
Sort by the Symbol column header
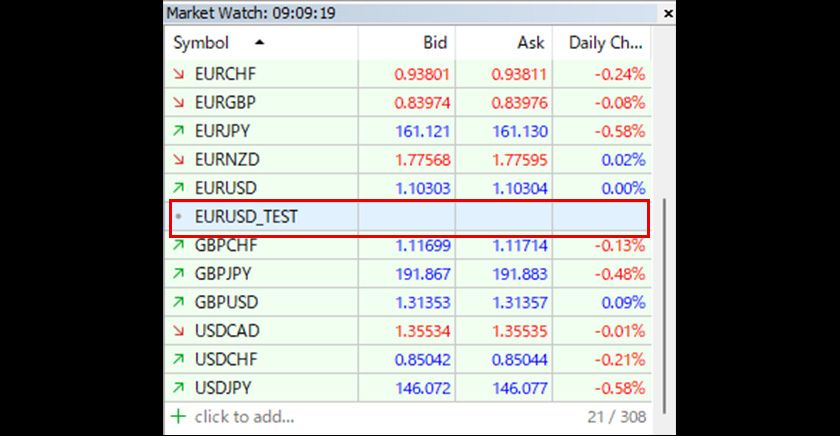[x=201, y=43]
